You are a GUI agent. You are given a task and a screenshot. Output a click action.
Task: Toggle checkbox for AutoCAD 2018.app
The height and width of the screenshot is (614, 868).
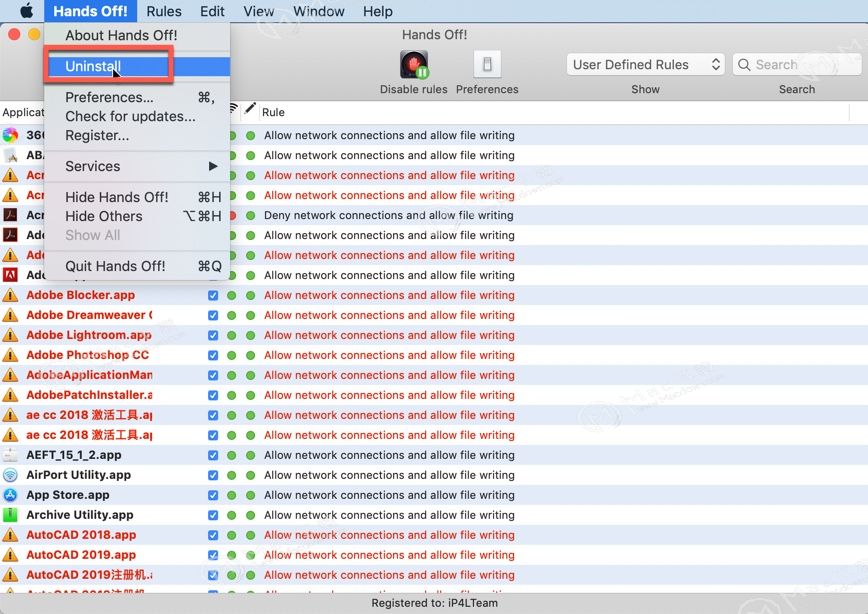point(213,535)
